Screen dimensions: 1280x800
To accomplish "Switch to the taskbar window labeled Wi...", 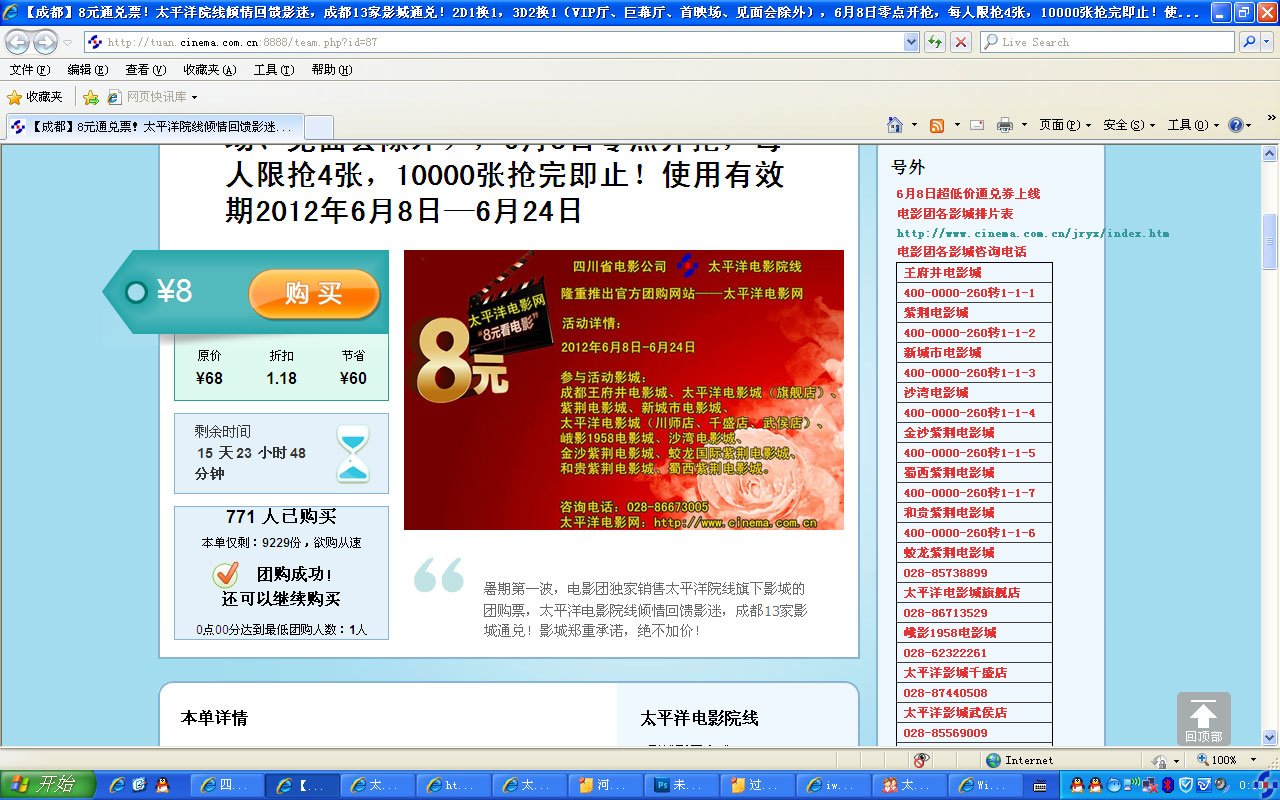I will (x=986, y=785).
